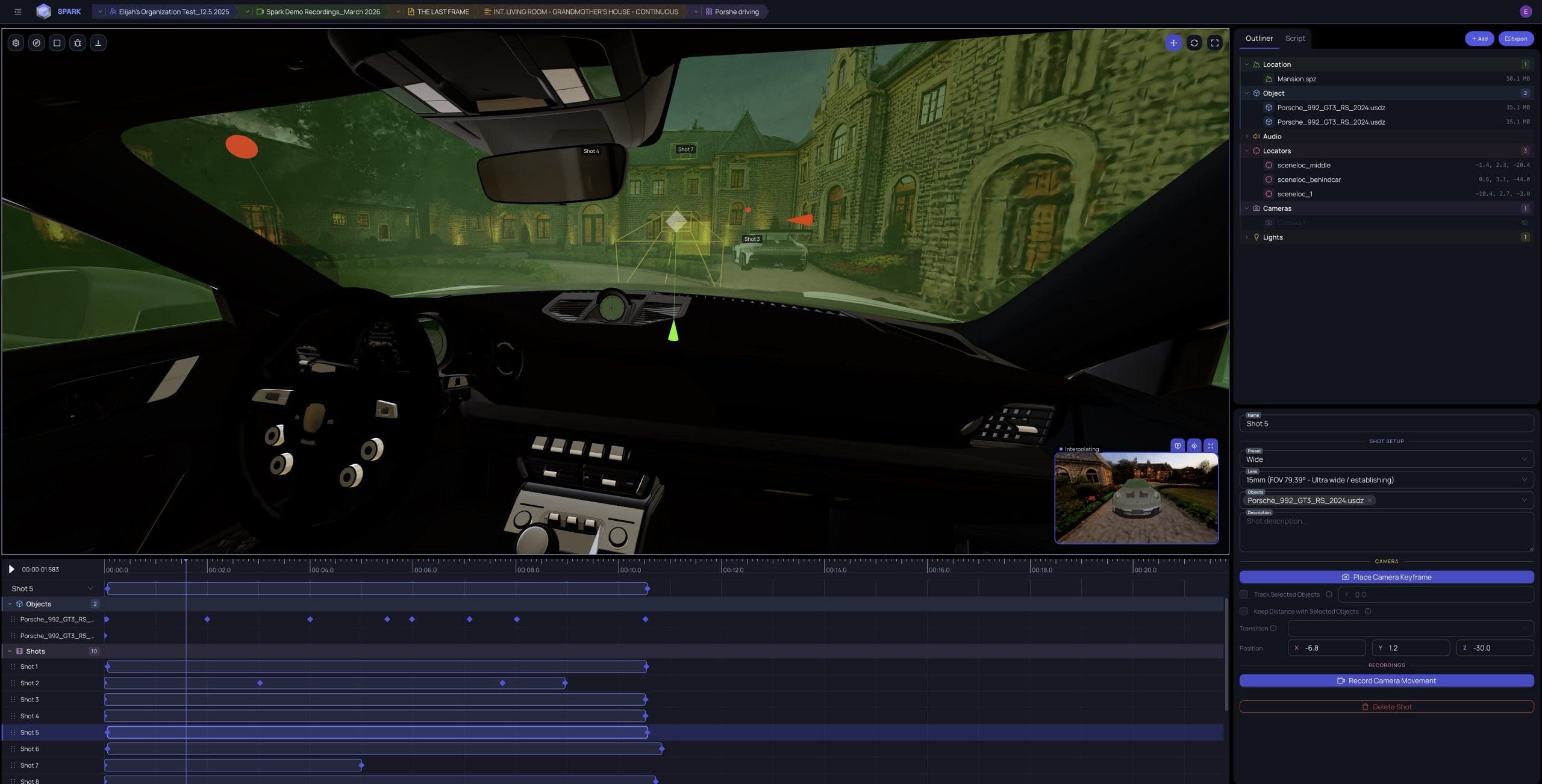Click the Place Camera Keyframe button
The image size is (1542, 784).
pyautogui.click(x=1386, y=576)
